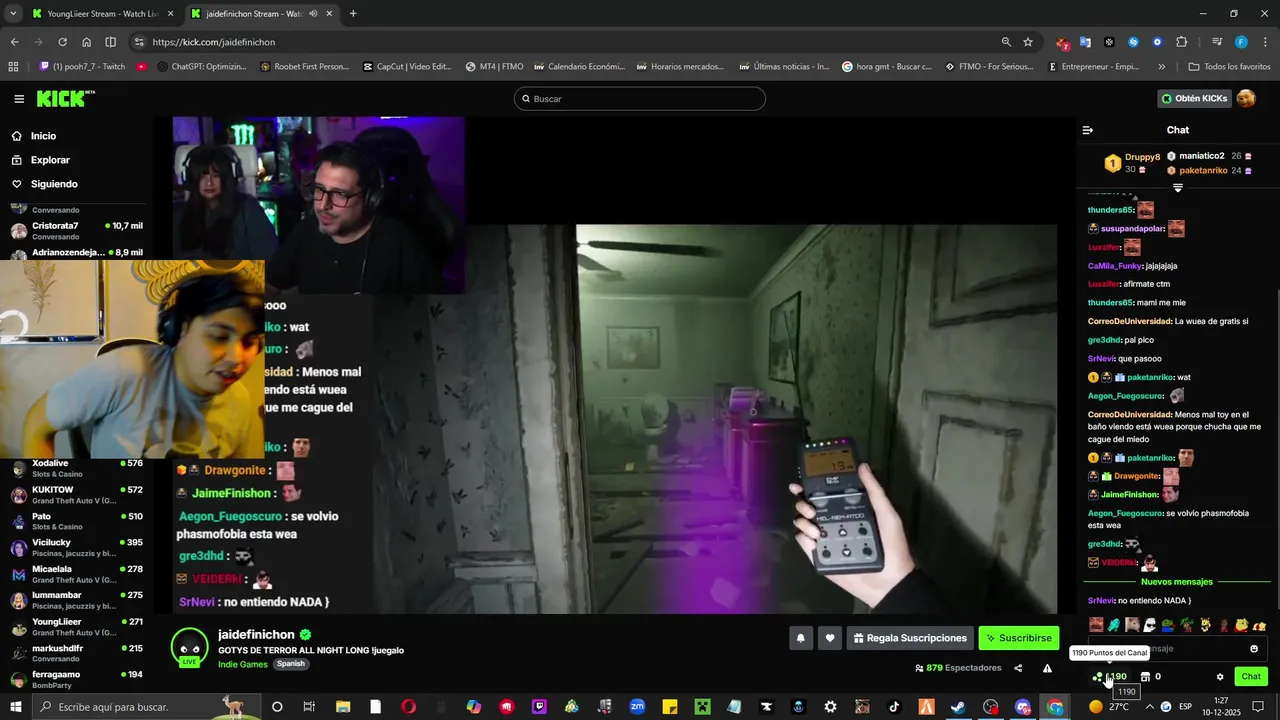Open Steam from taskbar
1280x720 pixels.
click(x=958, y=707)
